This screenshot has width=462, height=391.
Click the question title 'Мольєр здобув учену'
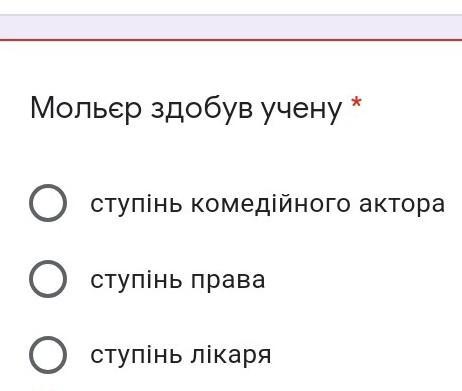[x=186, y=109]
